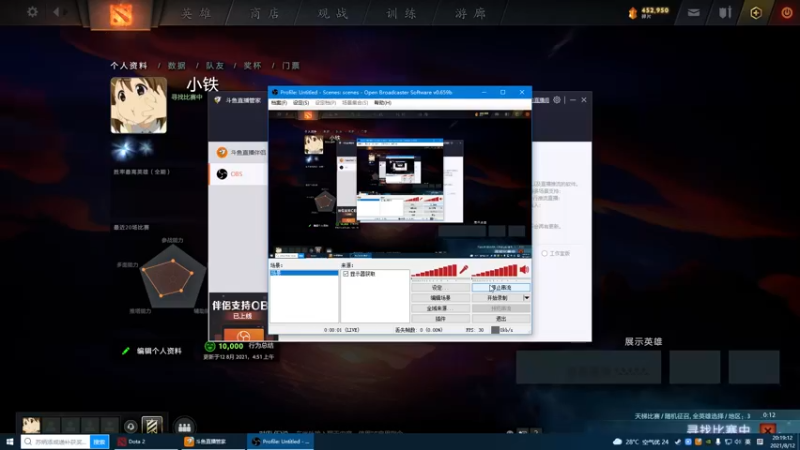
Task: Click the Dota Plus hexagon icon
Action: point(756,13)
